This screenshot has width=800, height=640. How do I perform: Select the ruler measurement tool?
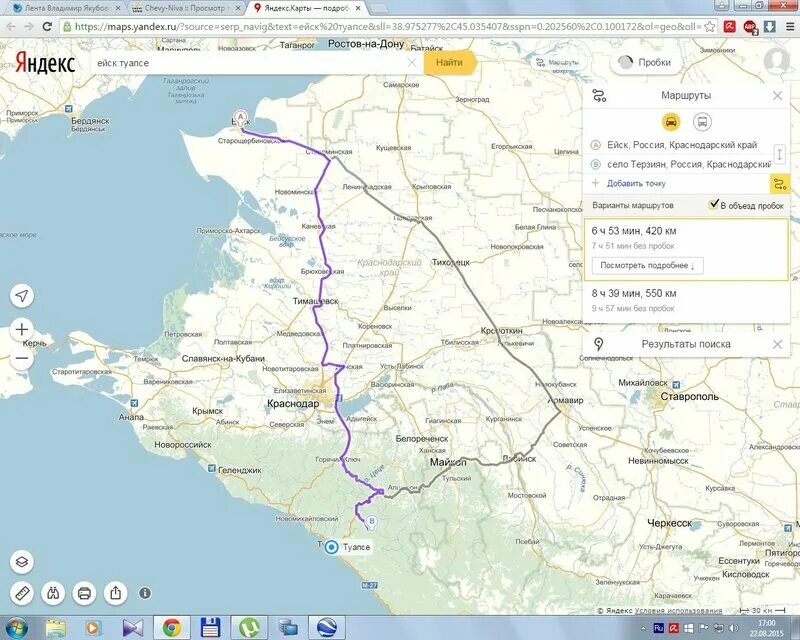point(22,594)
